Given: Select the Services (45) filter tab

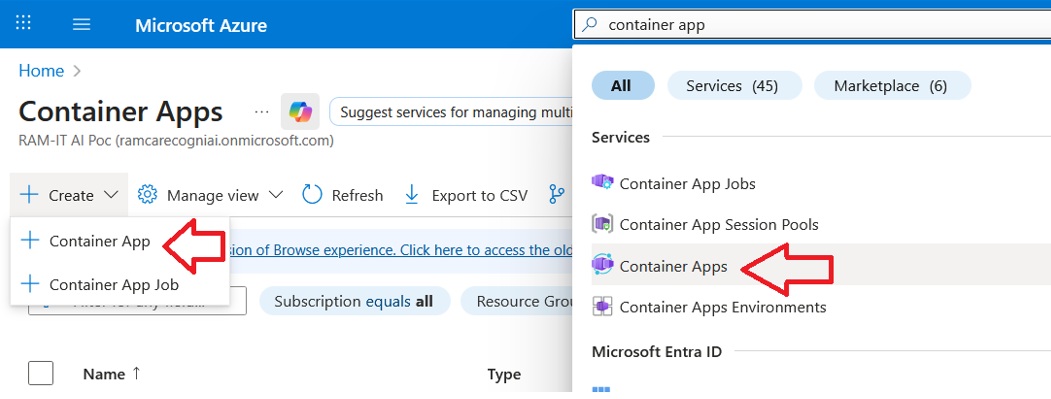Looking at the screenshot, I should click(x=735, y=86).
